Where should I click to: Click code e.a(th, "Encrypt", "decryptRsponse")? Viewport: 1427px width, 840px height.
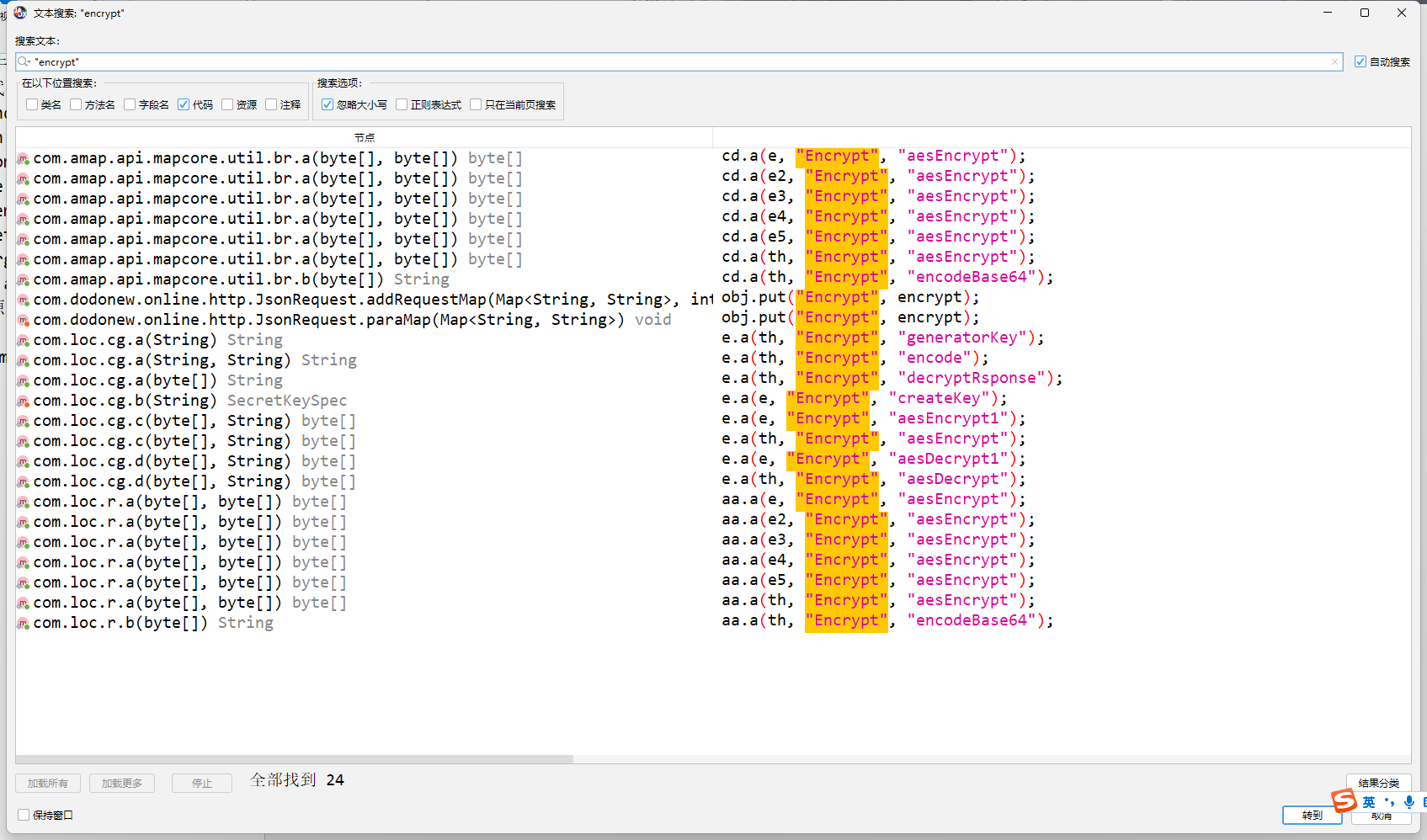click(x=892, y=378)
